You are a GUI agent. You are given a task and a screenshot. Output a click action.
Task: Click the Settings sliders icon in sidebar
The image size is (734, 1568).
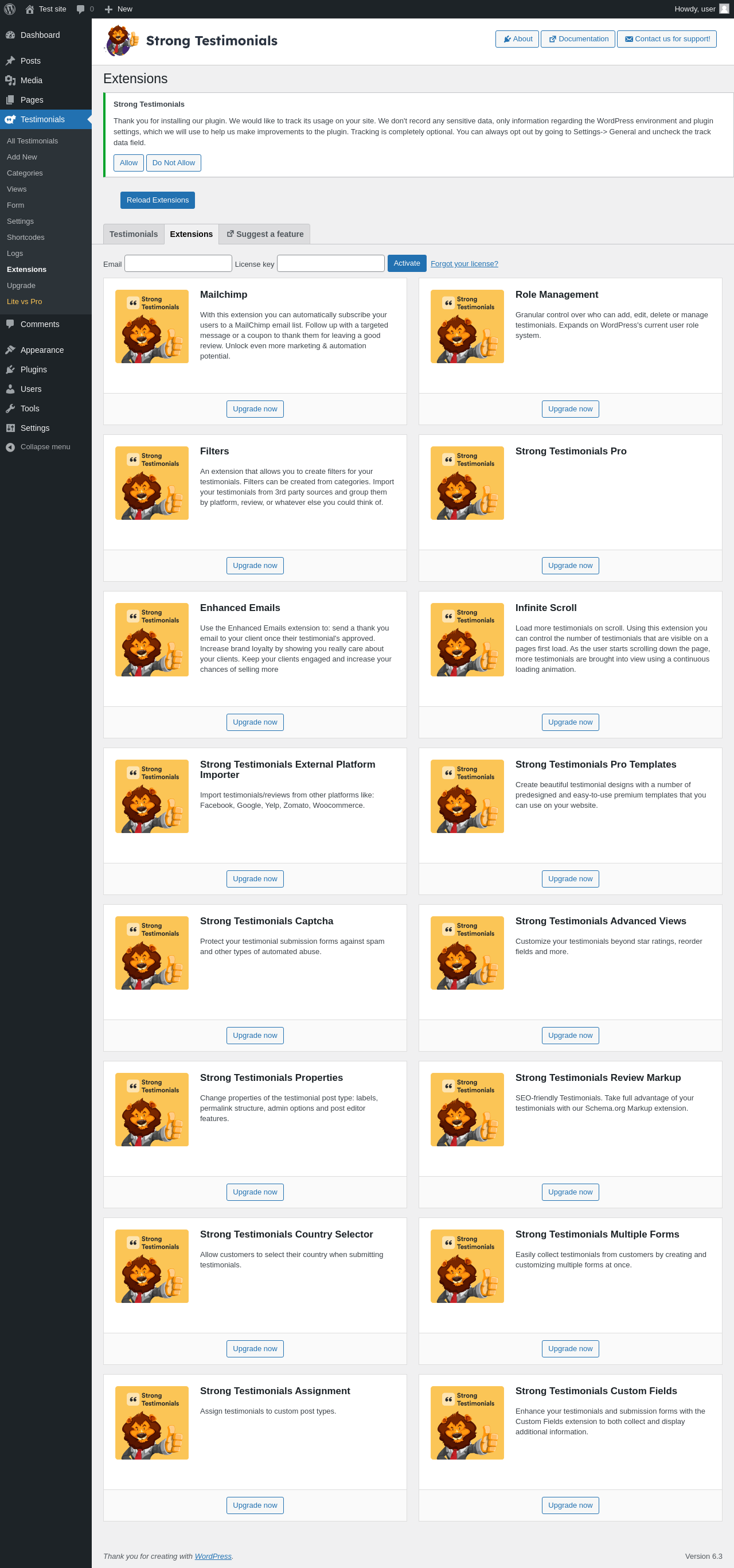(10, 428)
